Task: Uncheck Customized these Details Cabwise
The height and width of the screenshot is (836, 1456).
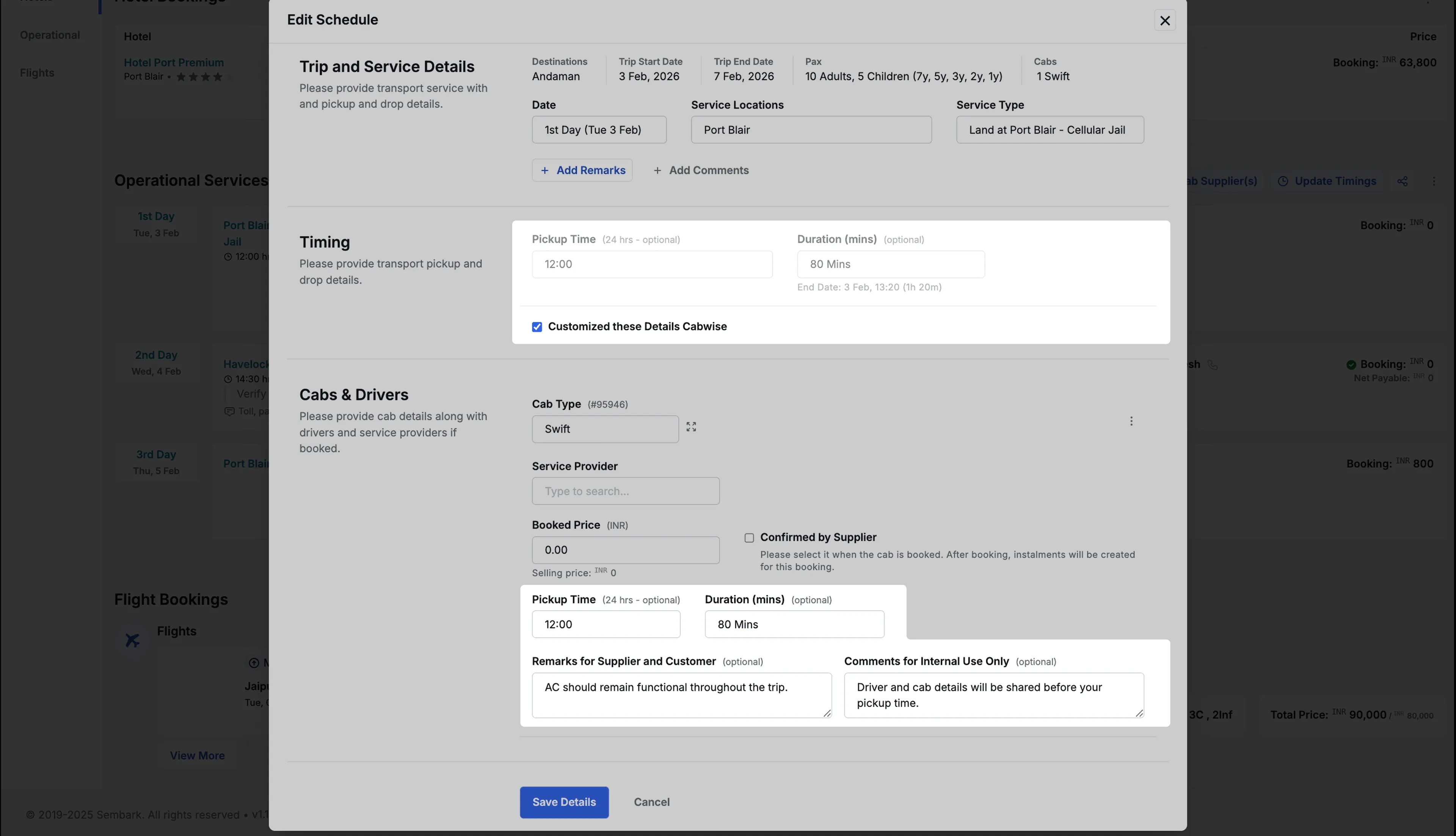Action: click(x=537, y=327)
